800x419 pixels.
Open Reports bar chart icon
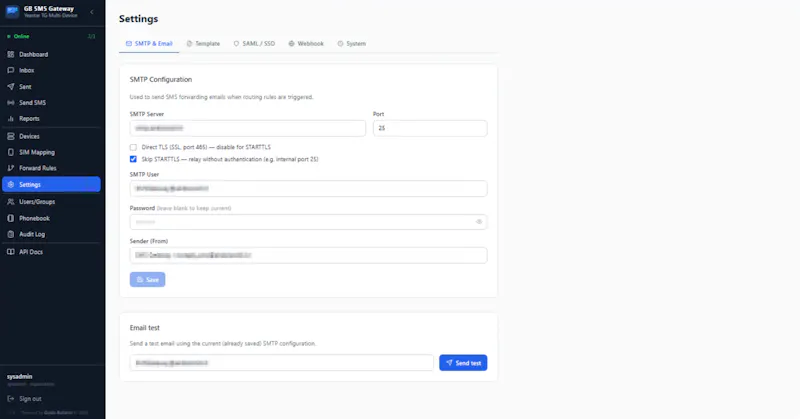click(11, 118)
